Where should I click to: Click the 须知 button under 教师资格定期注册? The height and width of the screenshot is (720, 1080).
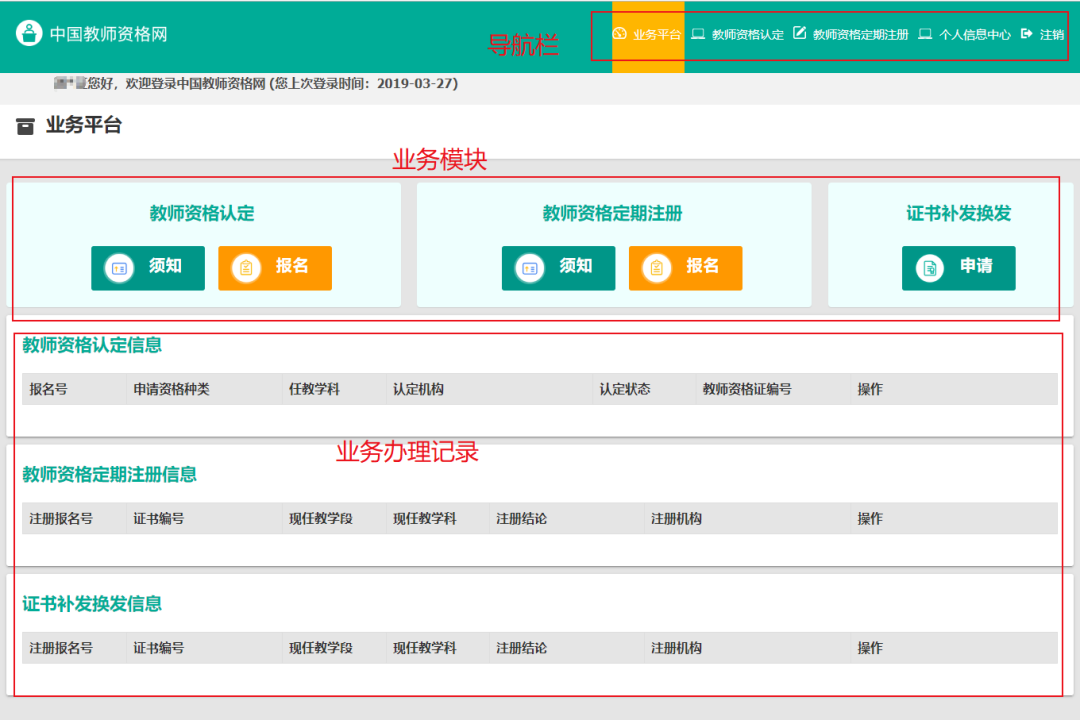click(x=559, y=267)
